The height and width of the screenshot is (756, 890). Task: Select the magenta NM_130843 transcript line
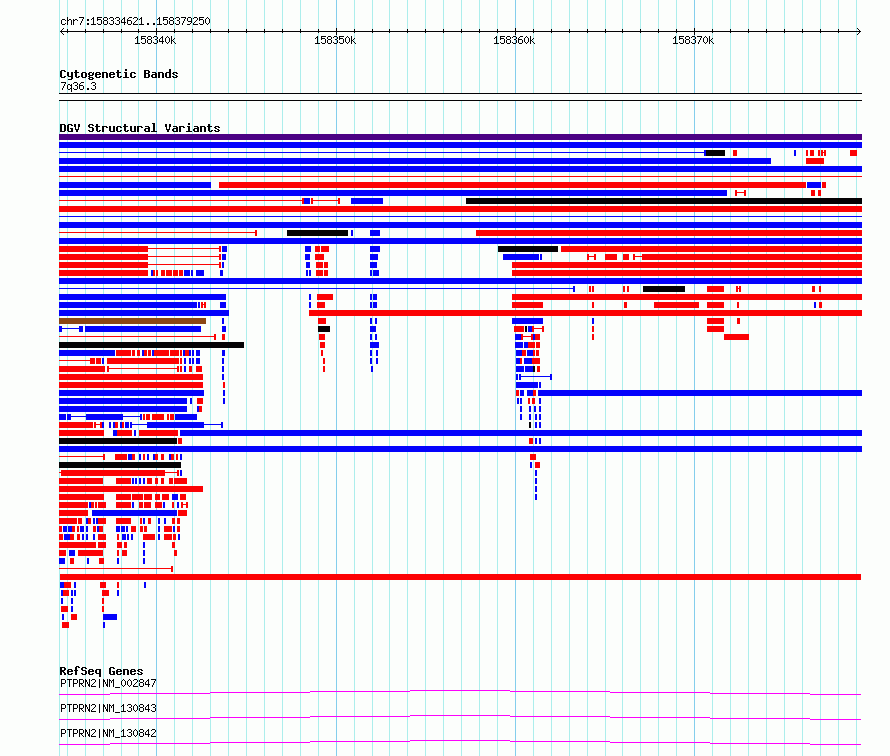tap(460, 717)
